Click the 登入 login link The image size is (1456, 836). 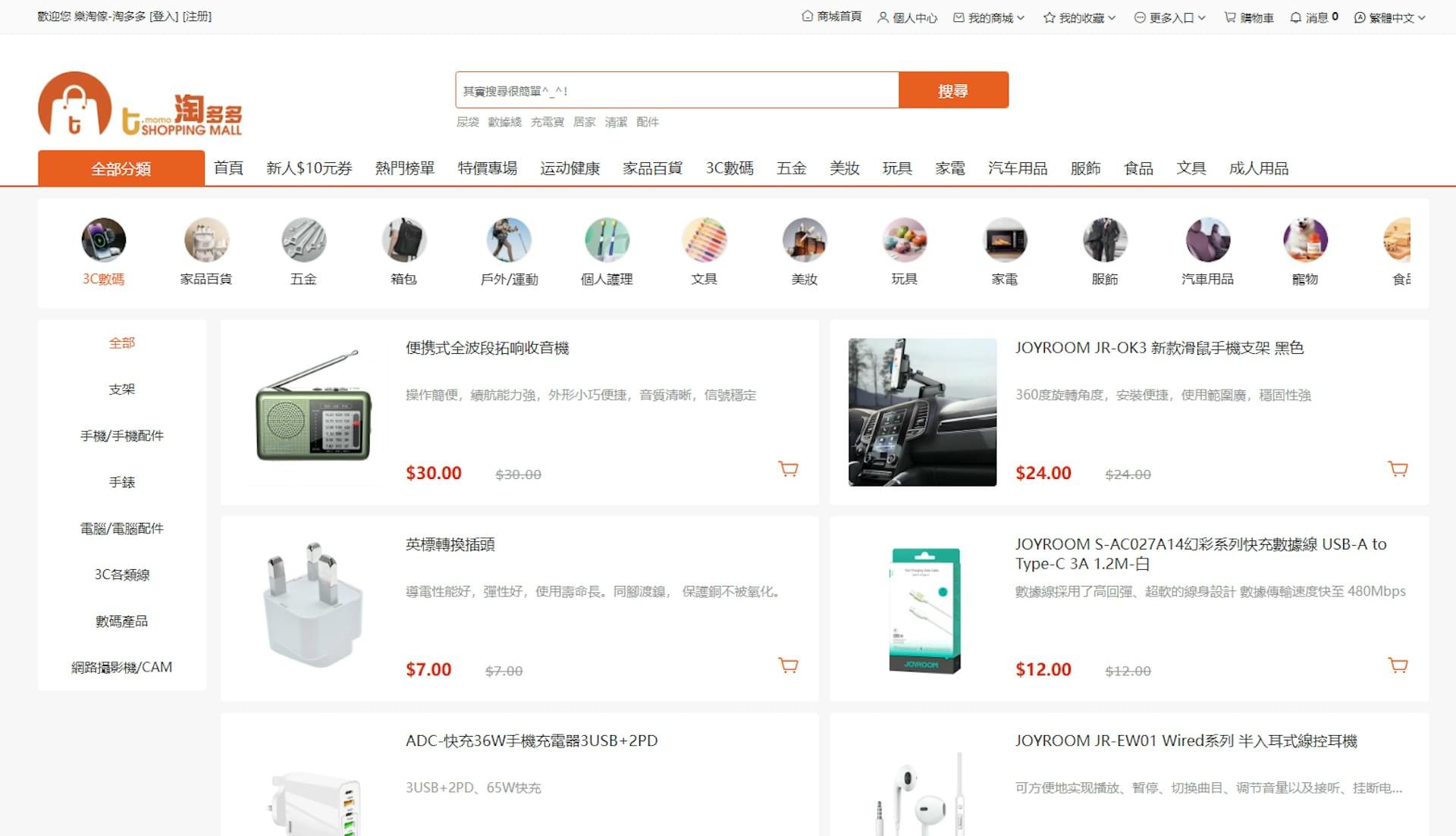tap(165, 16)
